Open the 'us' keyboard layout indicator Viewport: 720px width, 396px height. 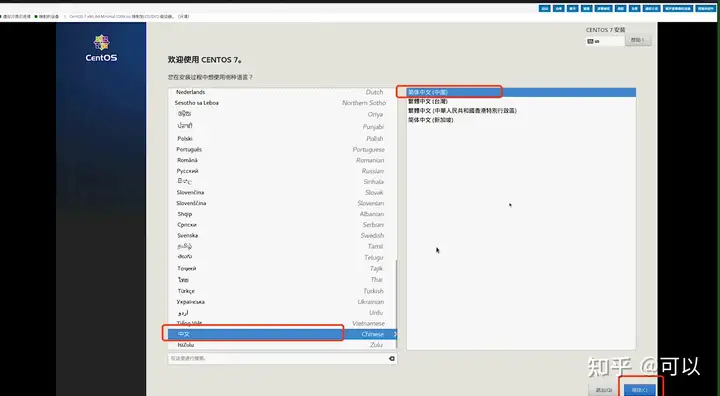[x=605, y=41]
